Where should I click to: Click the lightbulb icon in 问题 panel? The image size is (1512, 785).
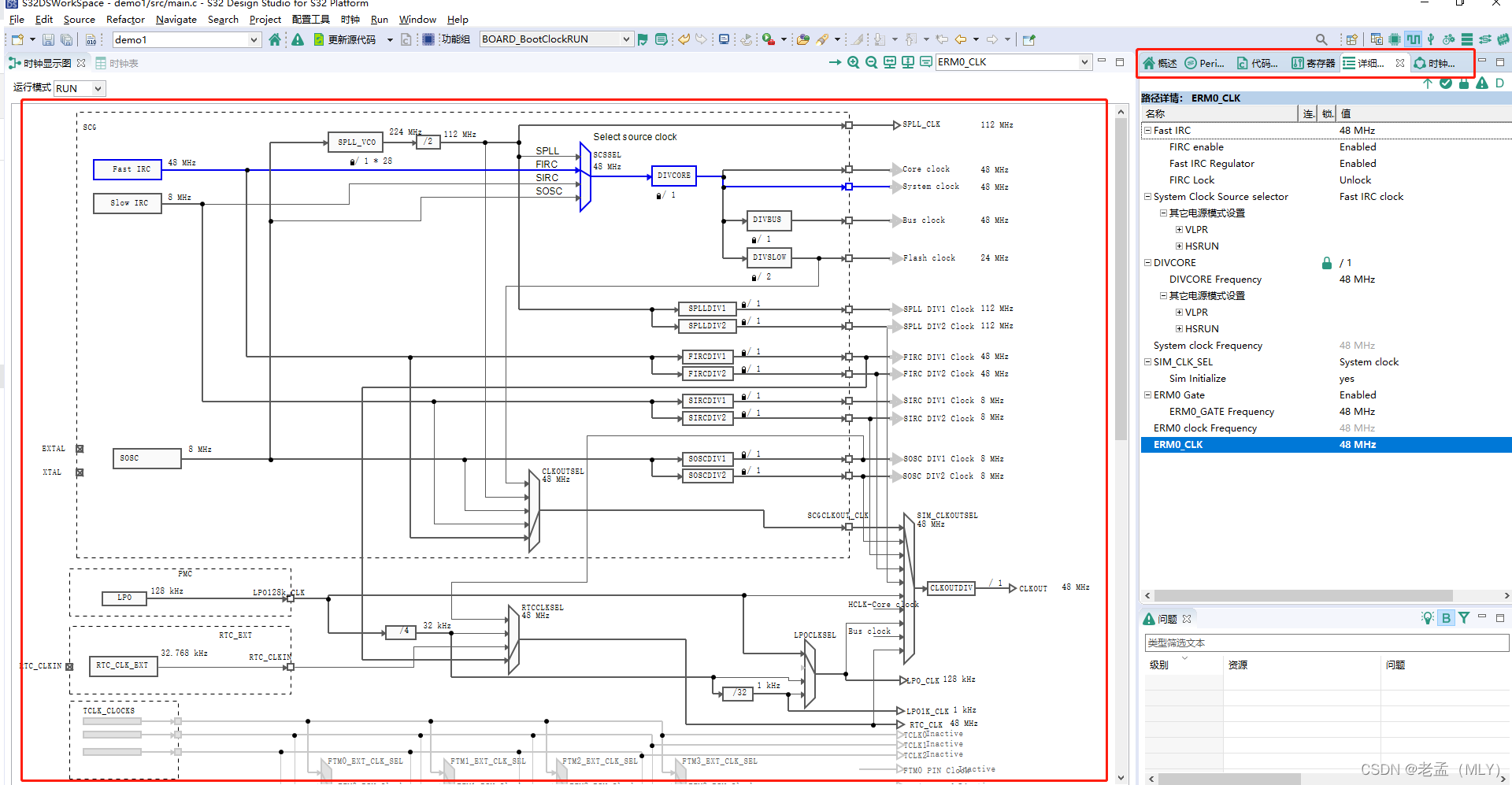[1427, 618]
